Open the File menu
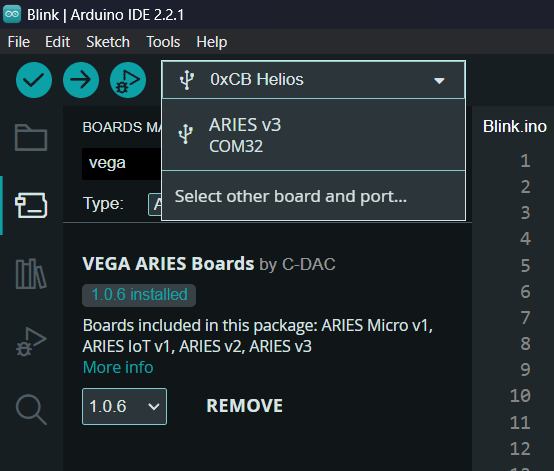This screenshot has width=554, height=471. pyautogui.click(x=19, y=42)
